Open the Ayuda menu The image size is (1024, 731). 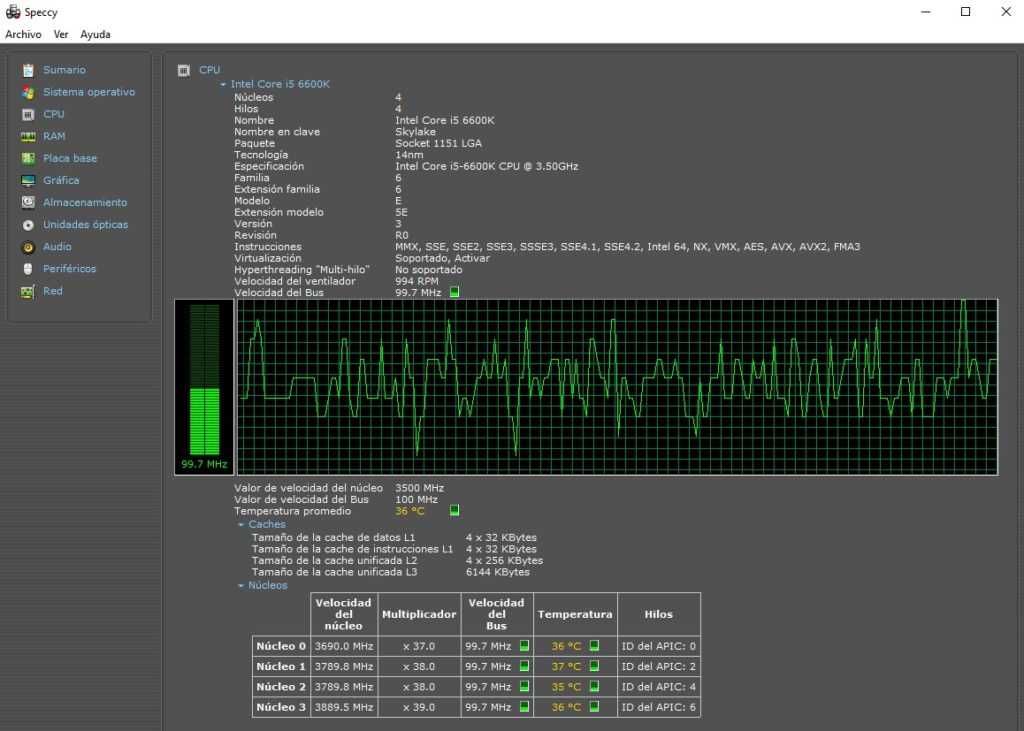(x=95, y=34)
